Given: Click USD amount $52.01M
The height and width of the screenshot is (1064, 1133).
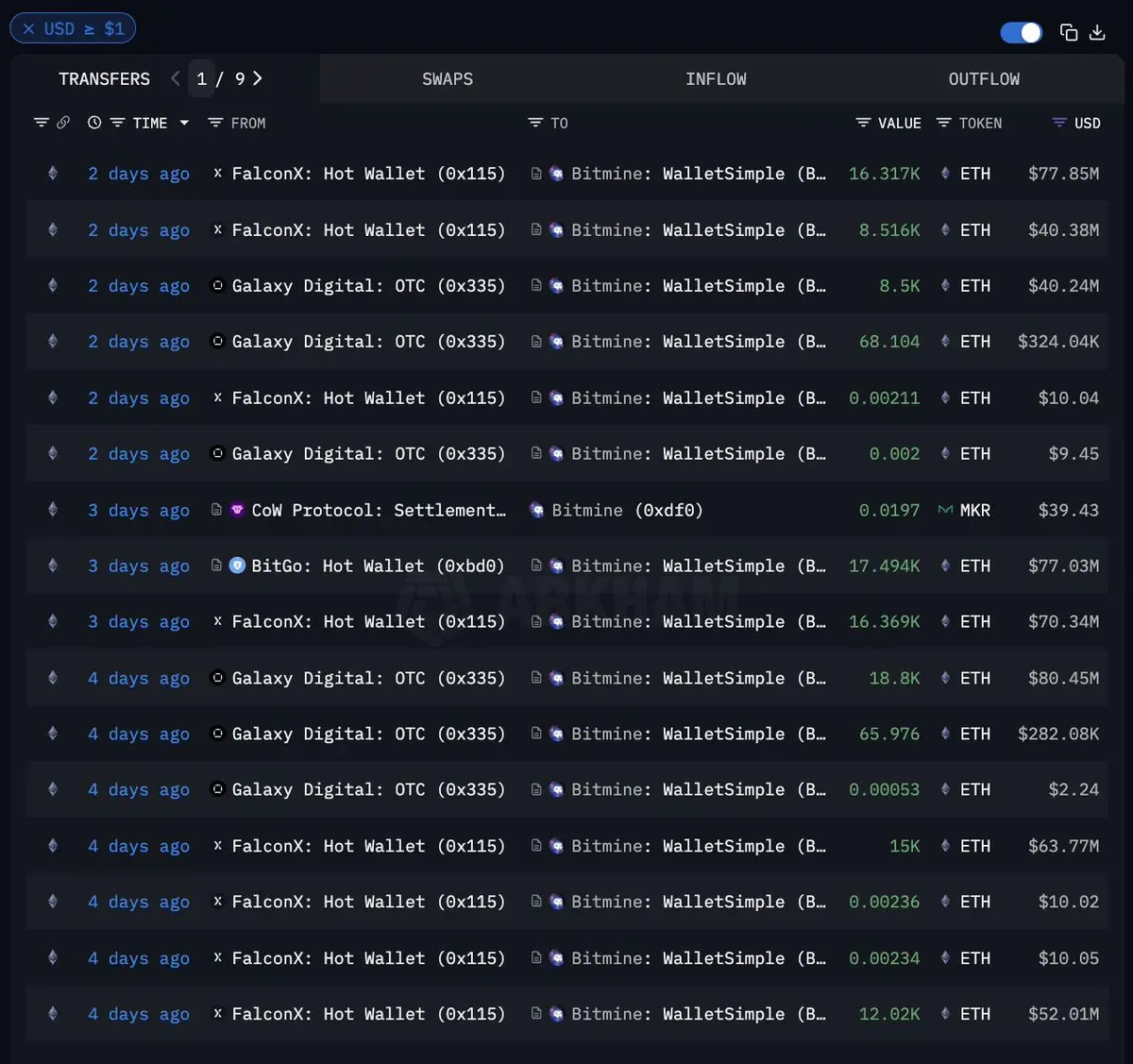Looking at the screenshot, I should pyautogui.click(x=1063, y=1014).
